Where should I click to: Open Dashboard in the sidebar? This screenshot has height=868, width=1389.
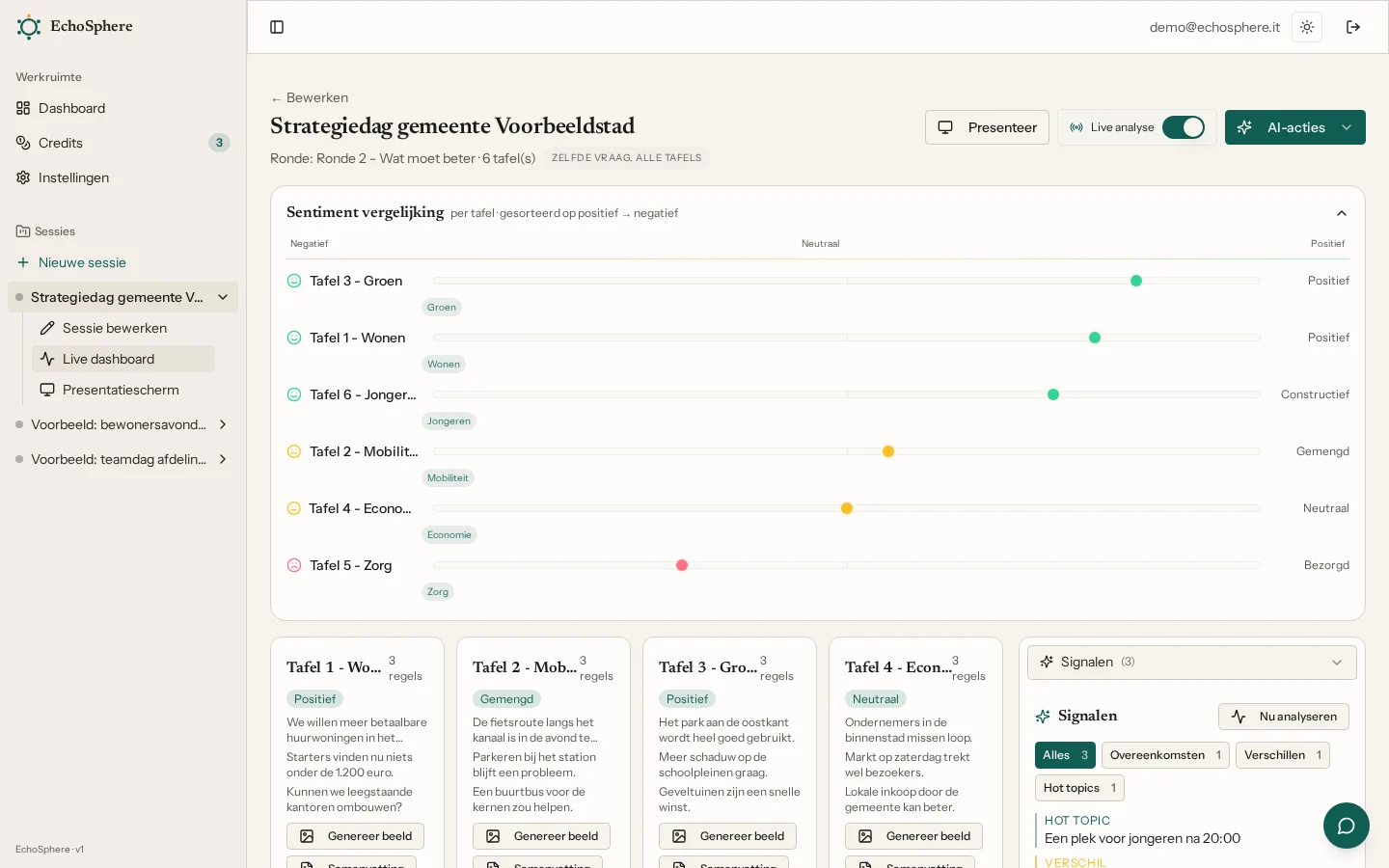tap(123, 108)
